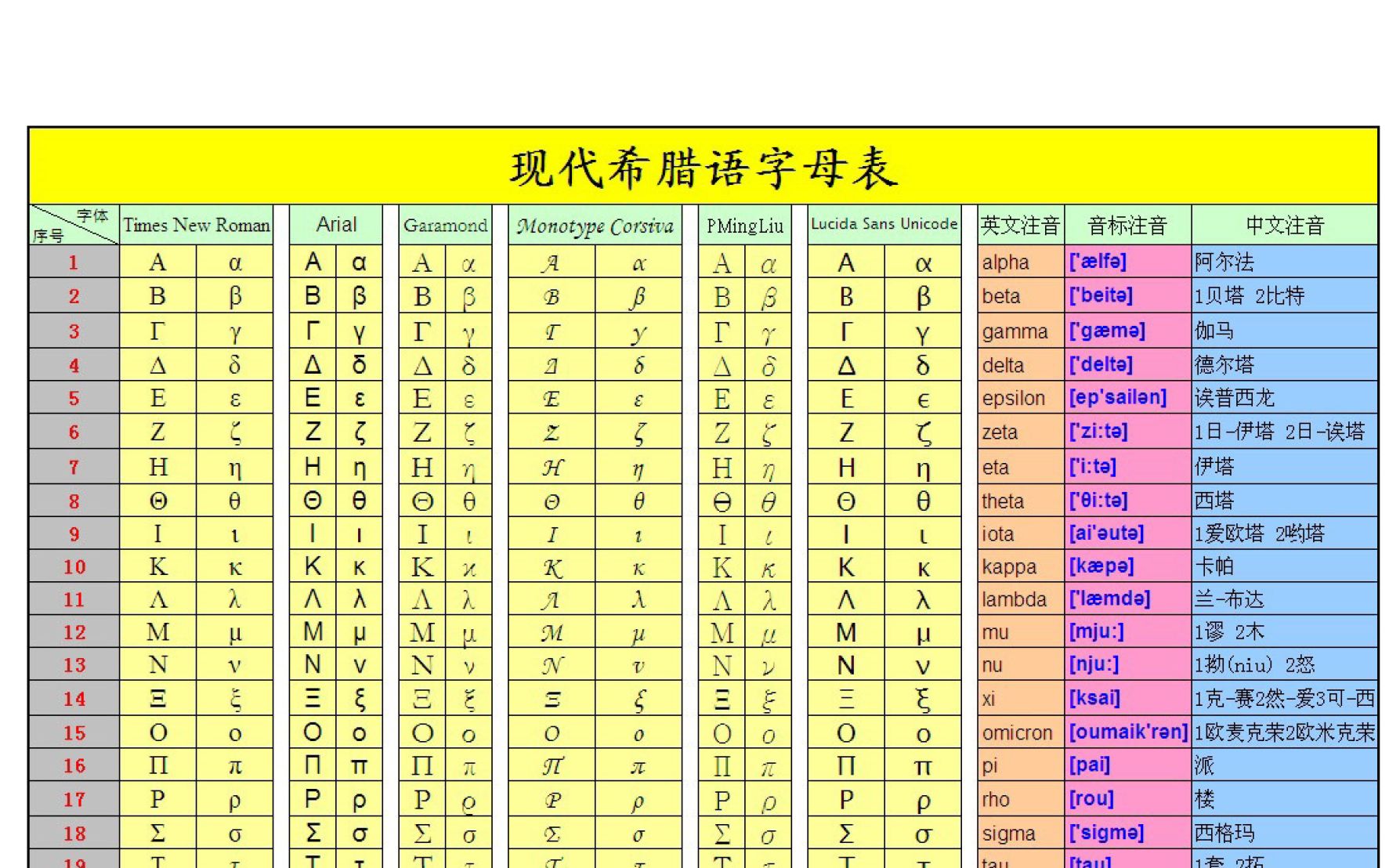Select the Times New Roman header cell

point(197,226)
